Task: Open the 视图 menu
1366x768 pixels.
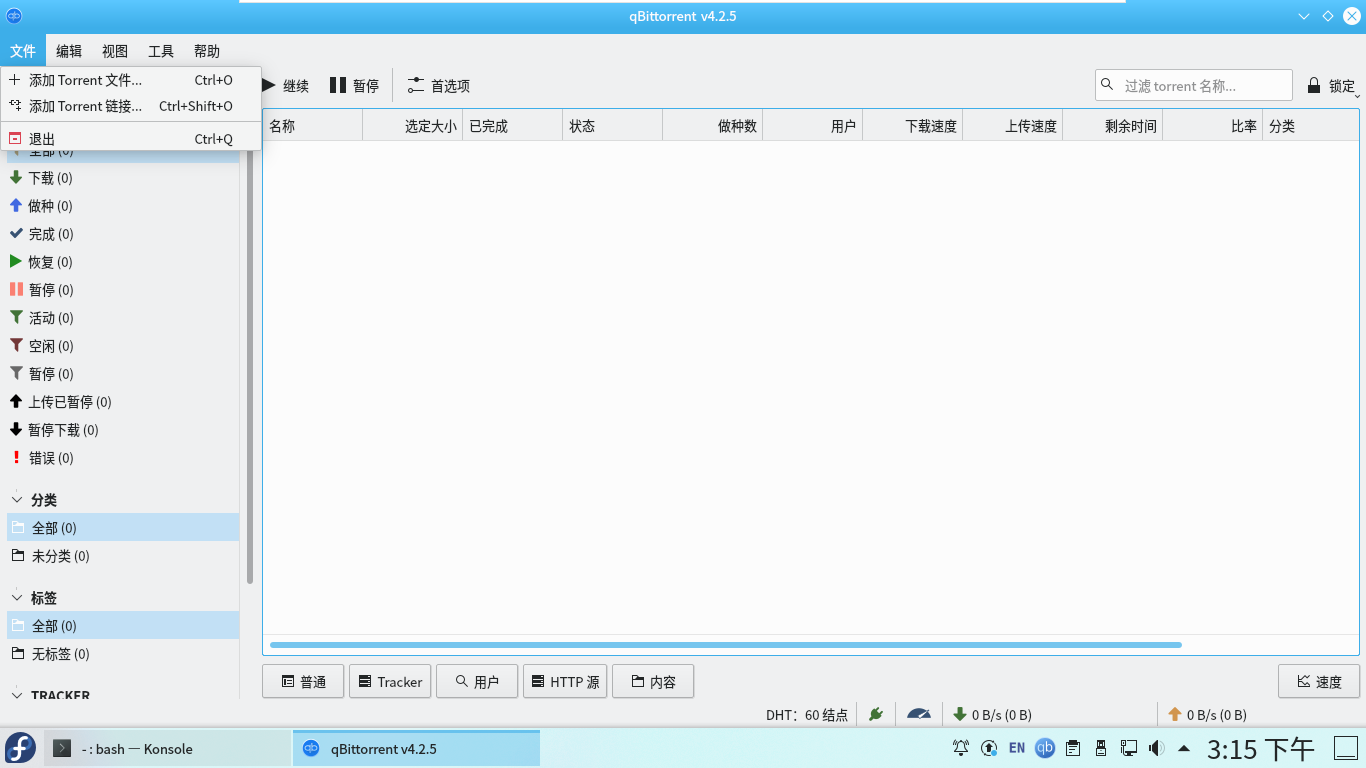Action: 114,51
